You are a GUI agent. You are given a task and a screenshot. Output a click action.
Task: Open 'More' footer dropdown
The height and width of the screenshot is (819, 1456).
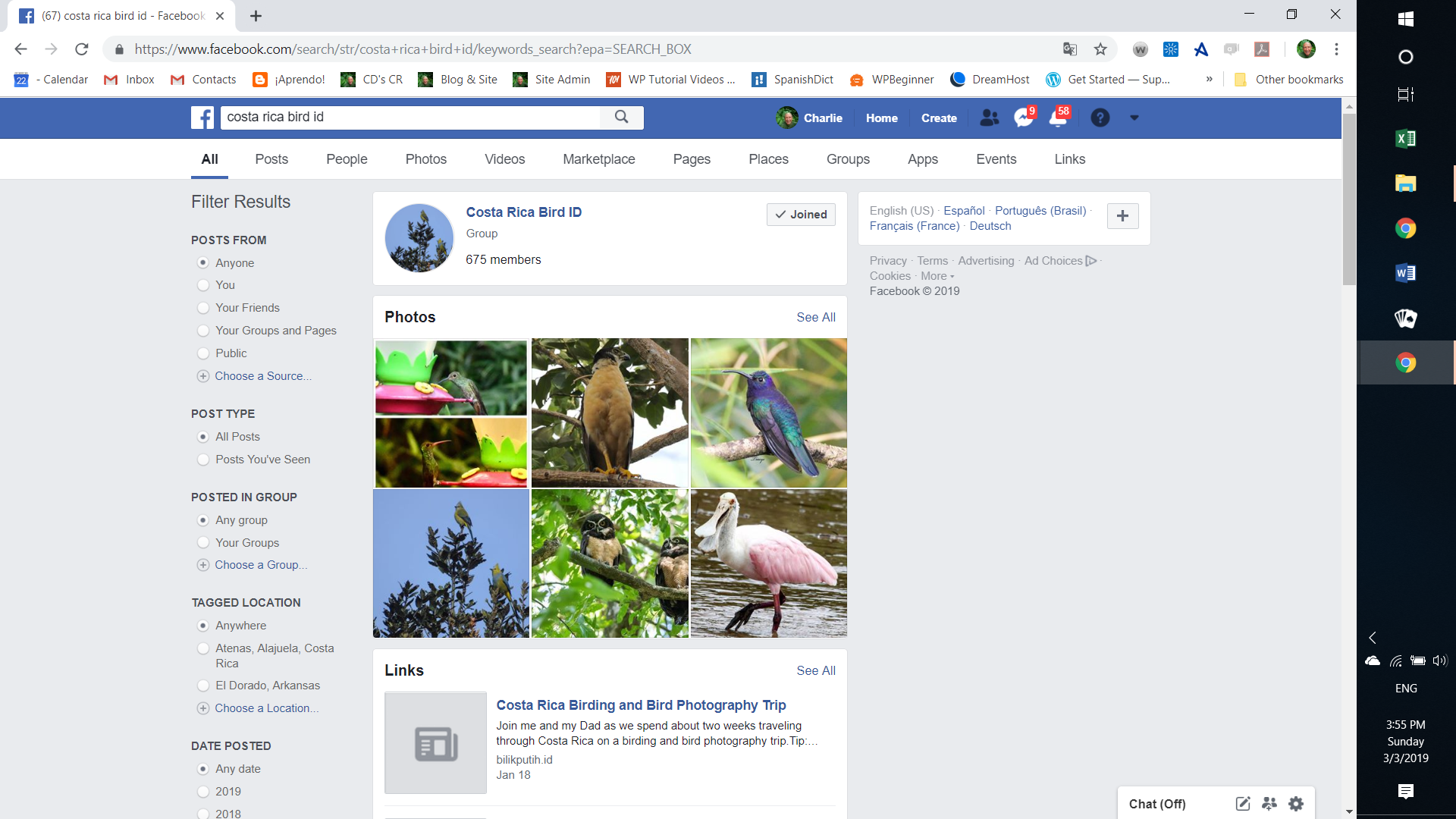937,276
